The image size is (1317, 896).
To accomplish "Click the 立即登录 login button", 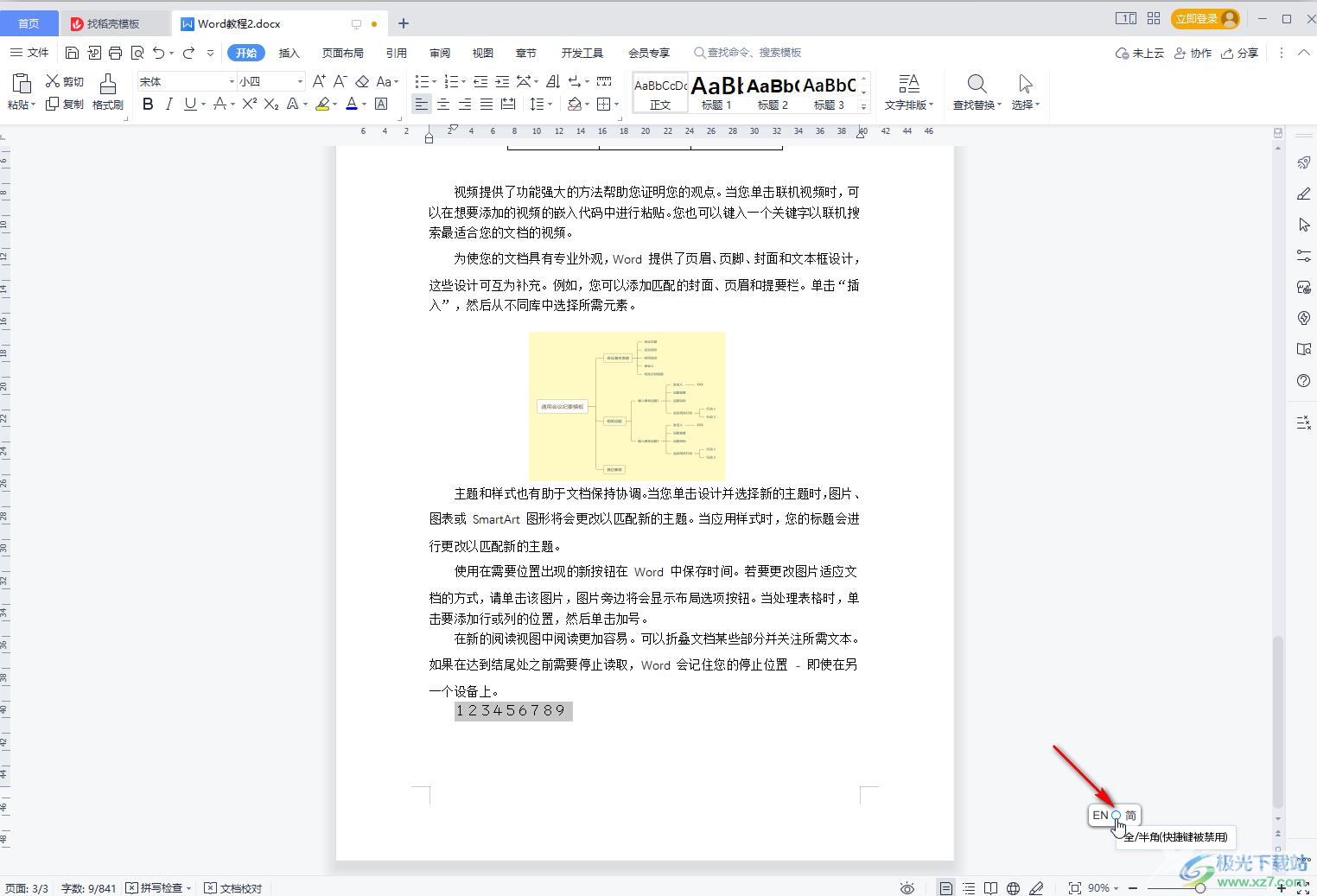I will click(1206, 18).
